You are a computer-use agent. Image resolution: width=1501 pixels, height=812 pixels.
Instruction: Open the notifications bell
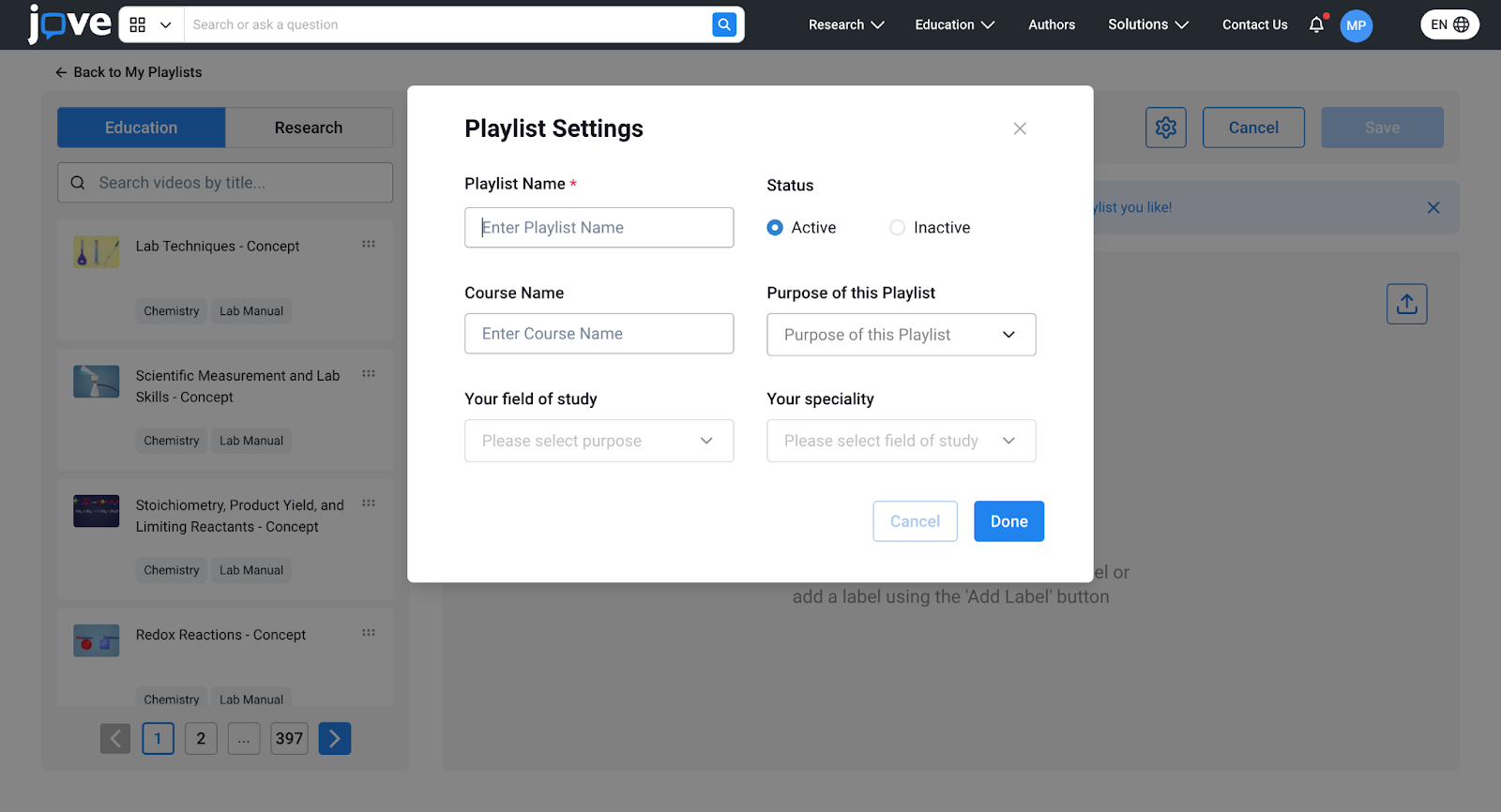[1317, 25]
